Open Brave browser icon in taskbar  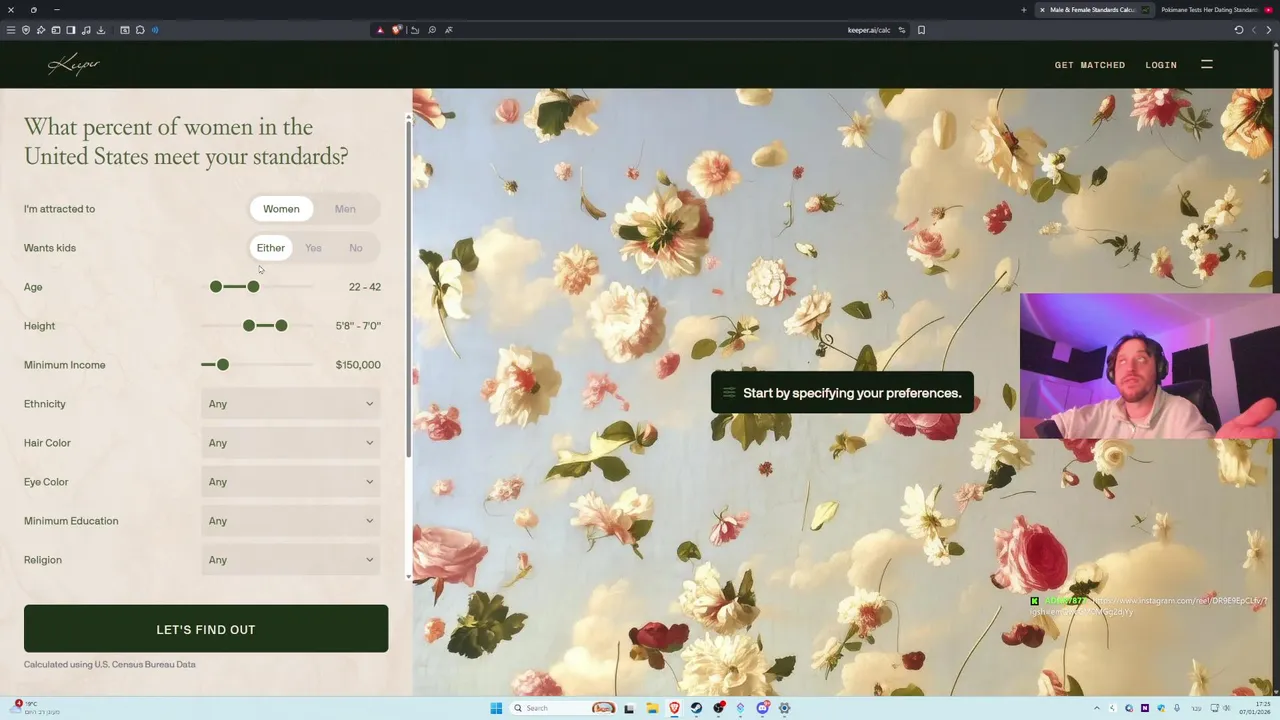tap(674, 708)
